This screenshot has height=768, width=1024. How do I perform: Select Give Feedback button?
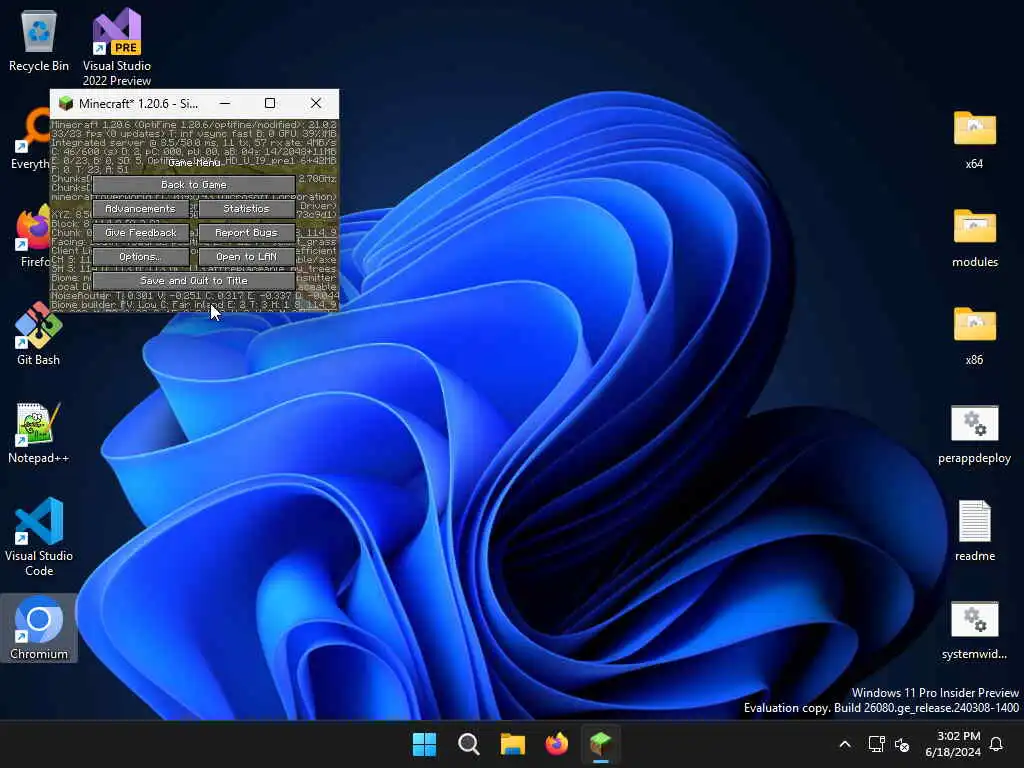coord(140,232)
